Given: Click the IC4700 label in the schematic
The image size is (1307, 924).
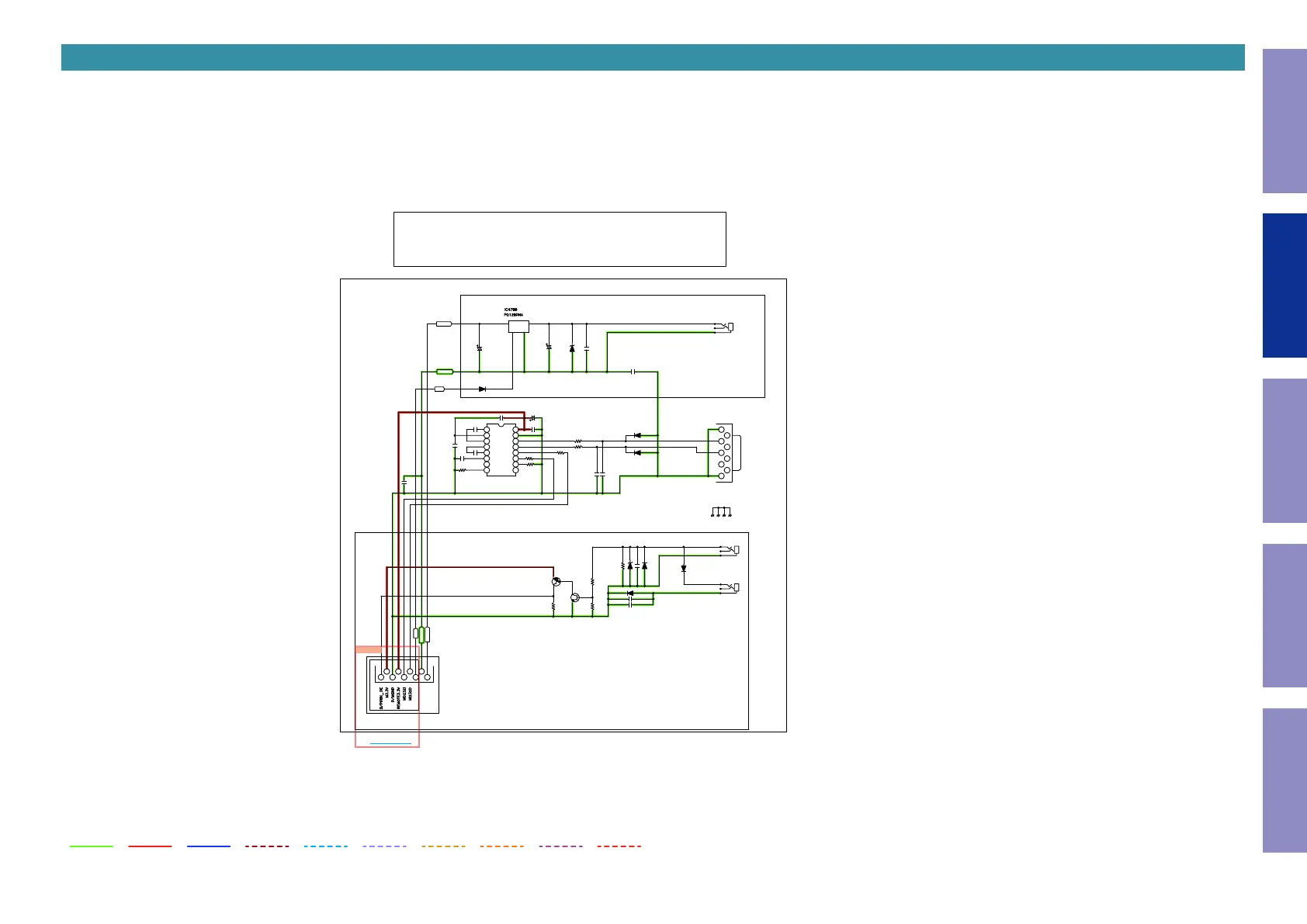Looking at the screenshot, I should coord(511,310).
